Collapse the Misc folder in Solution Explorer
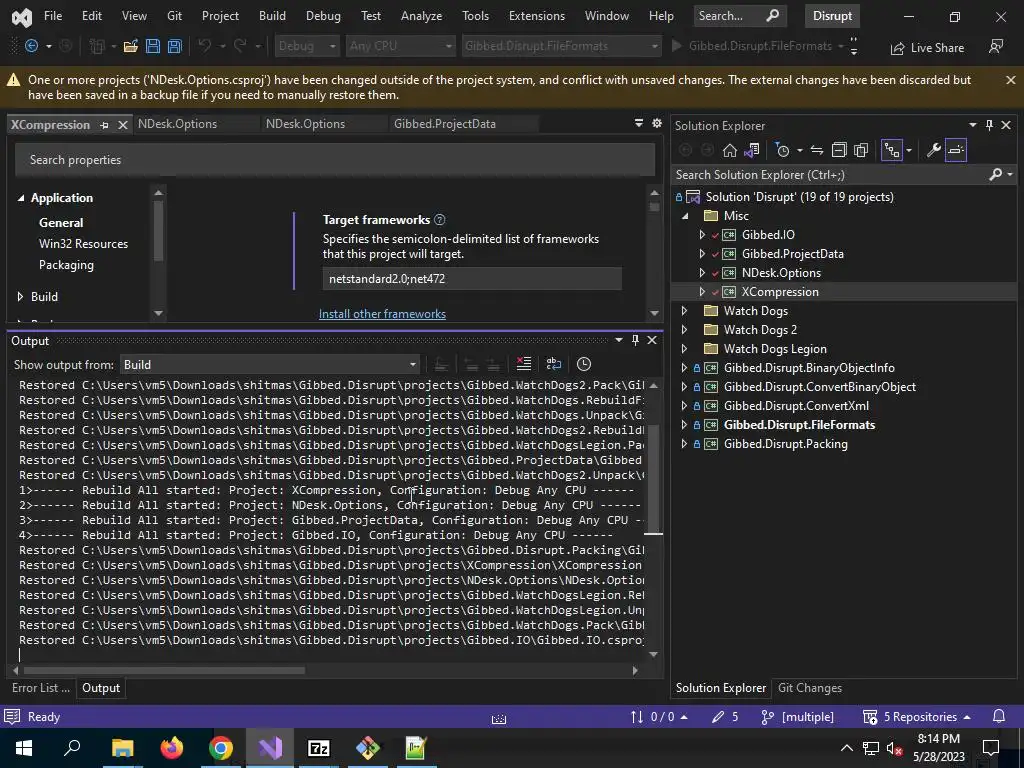Screen dimensions: 1024x768 click(x=684, y=216)
